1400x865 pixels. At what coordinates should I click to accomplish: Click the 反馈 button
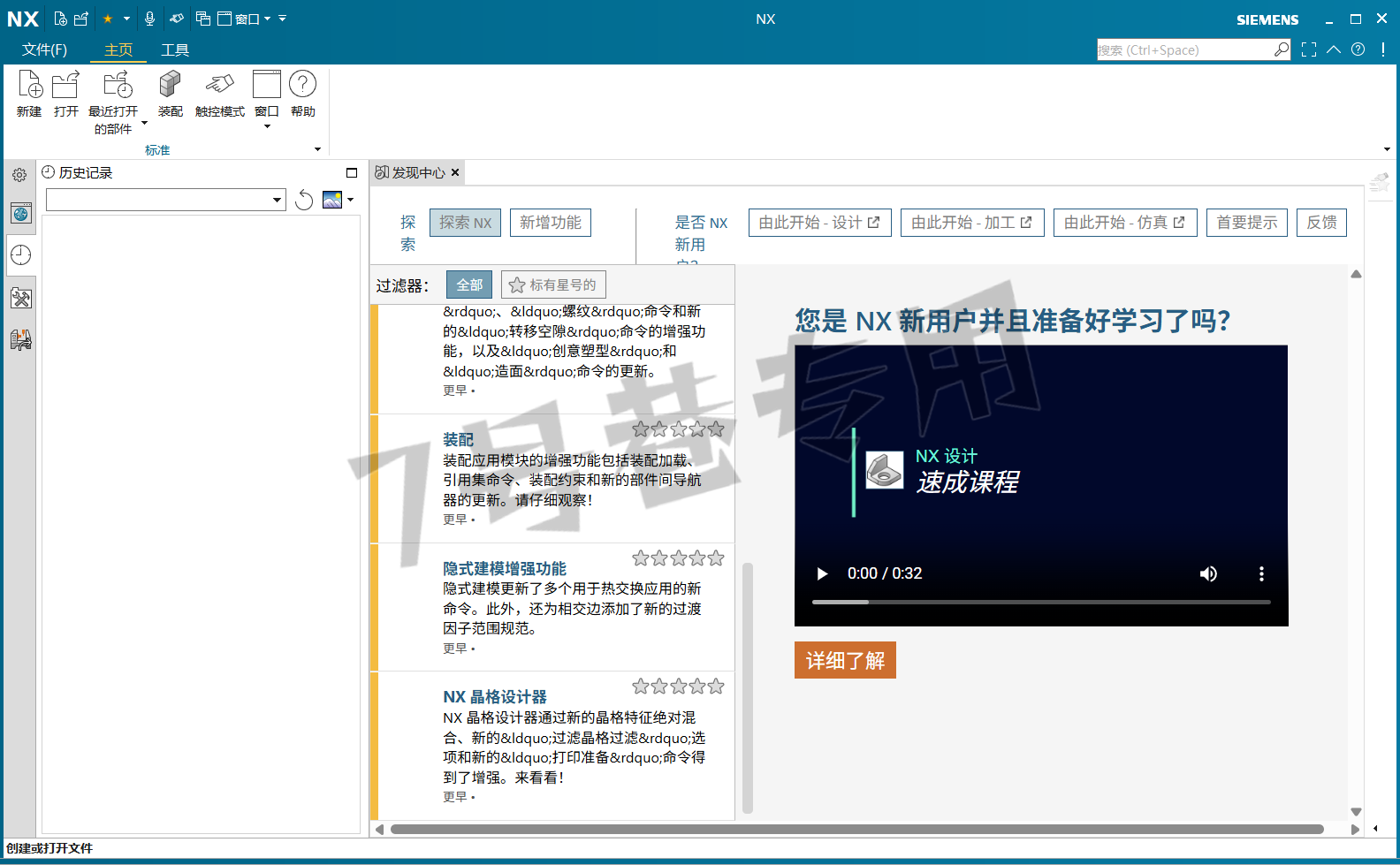[x=1322, y=223]
